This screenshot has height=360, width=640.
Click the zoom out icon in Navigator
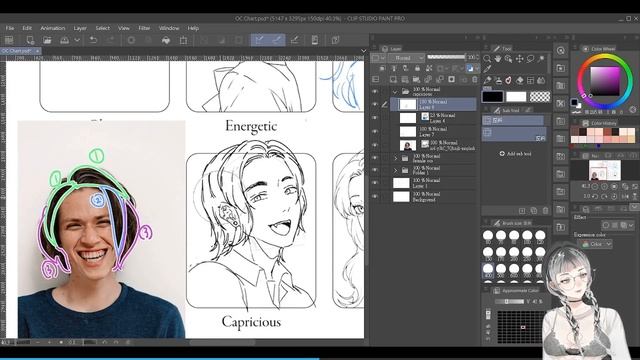(595, 187)
